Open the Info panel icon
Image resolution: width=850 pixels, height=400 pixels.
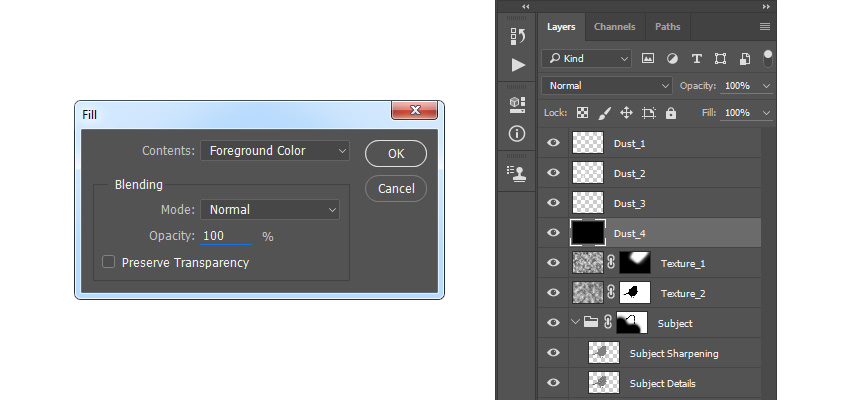[x=517, y=133]
